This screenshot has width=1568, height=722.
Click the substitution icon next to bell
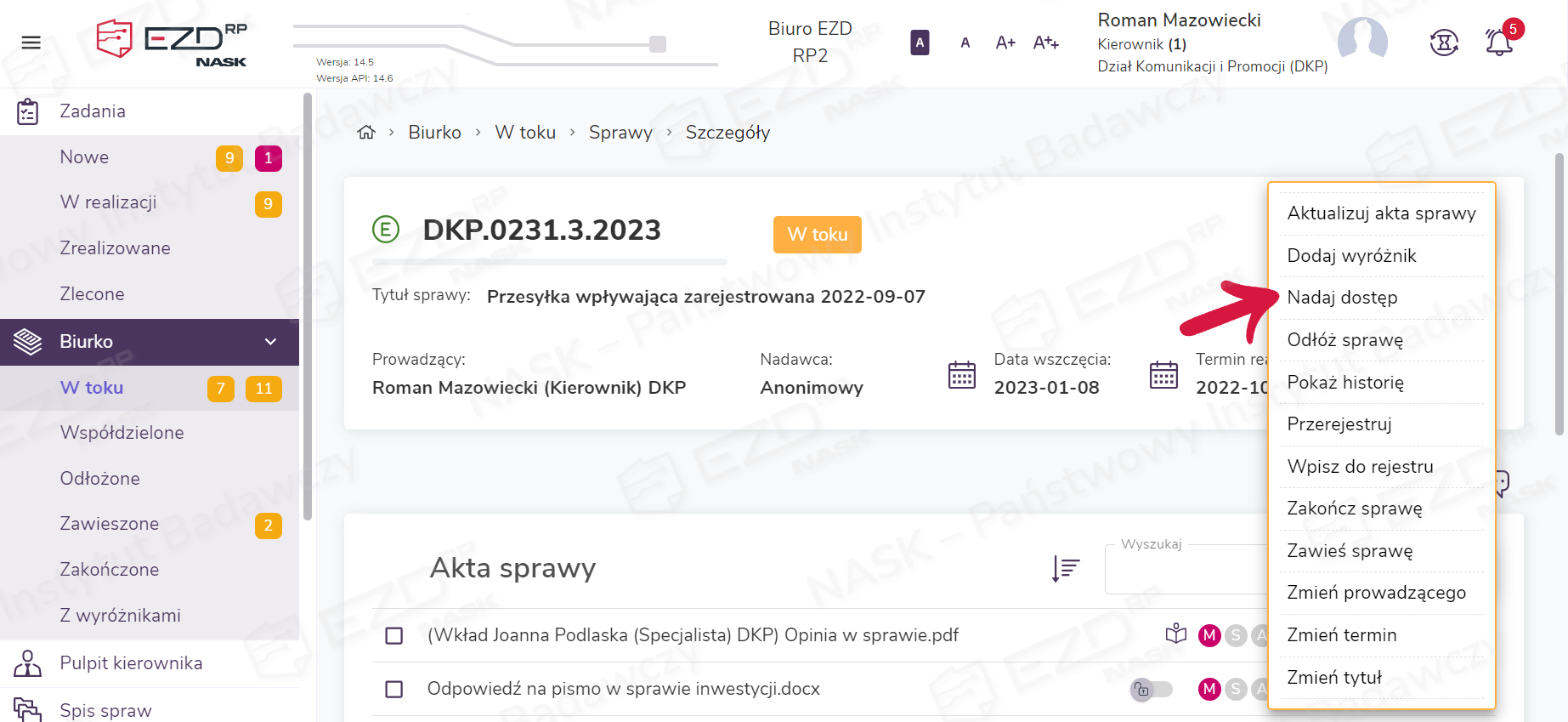(x=1444, y=43)
